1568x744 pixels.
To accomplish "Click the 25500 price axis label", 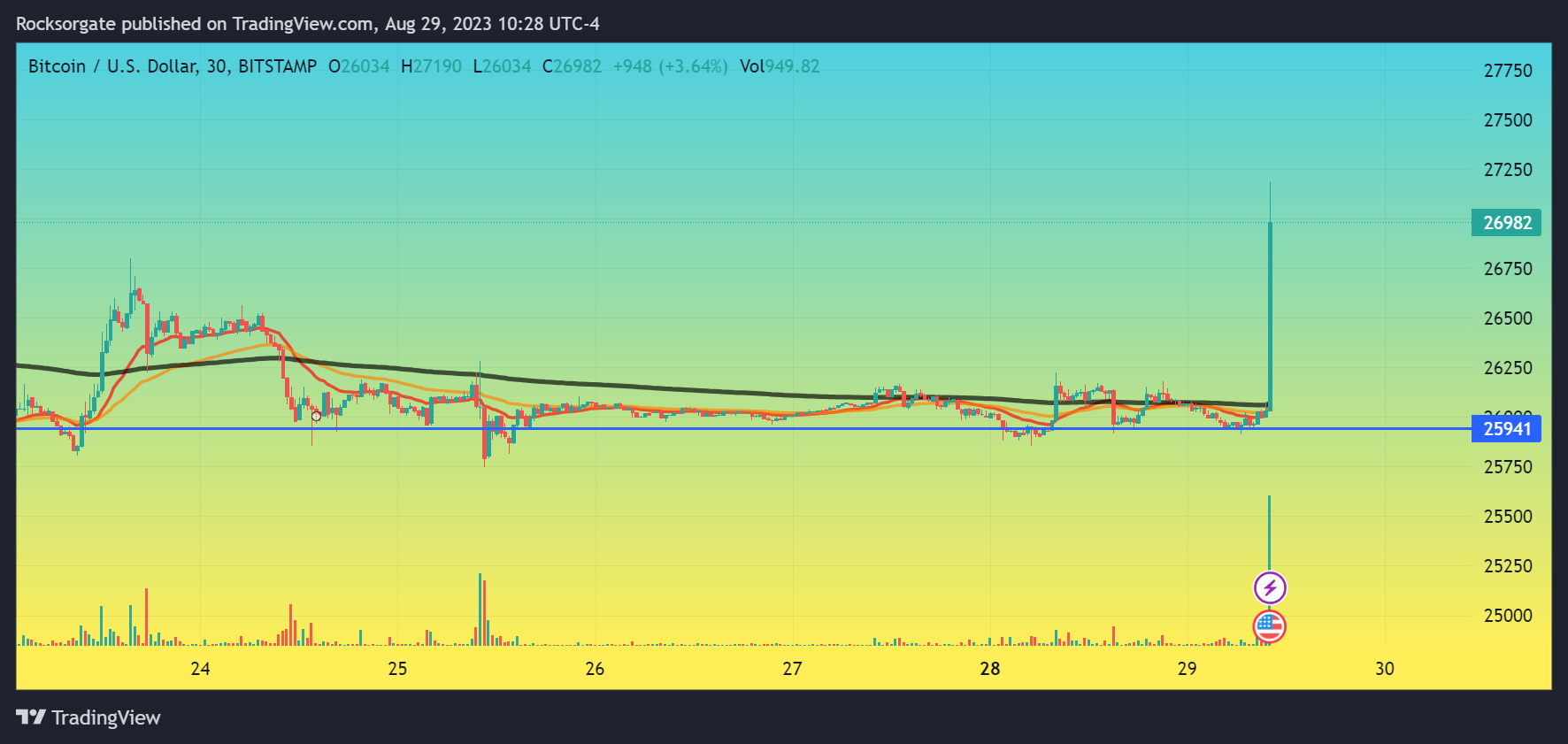I will pos(1508,517).
